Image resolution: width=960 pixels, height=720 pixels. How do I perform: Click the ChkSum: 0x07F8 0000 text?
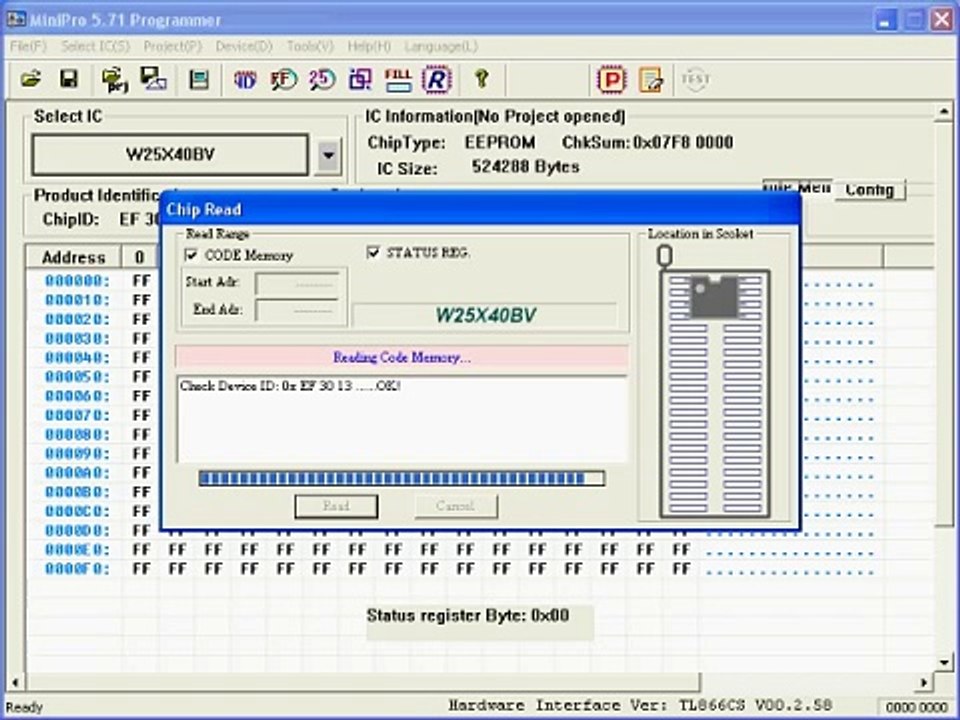pyautogui.click(x=647, y=143)
